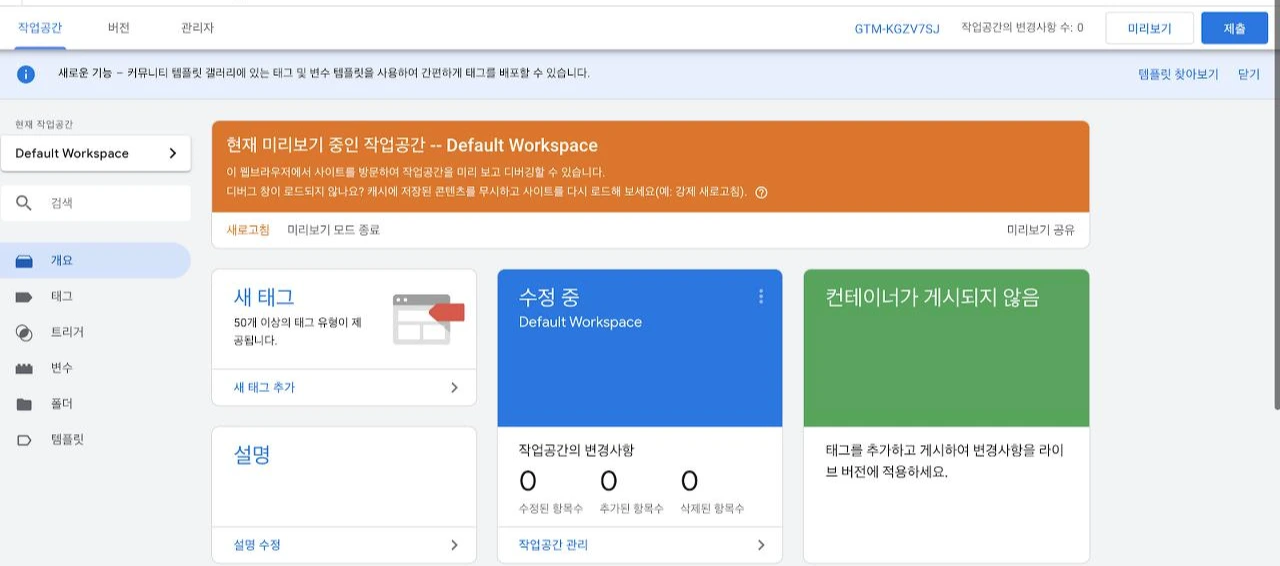
Task: Click the orange banner title about Default Workspace
Action: point(412,145)
